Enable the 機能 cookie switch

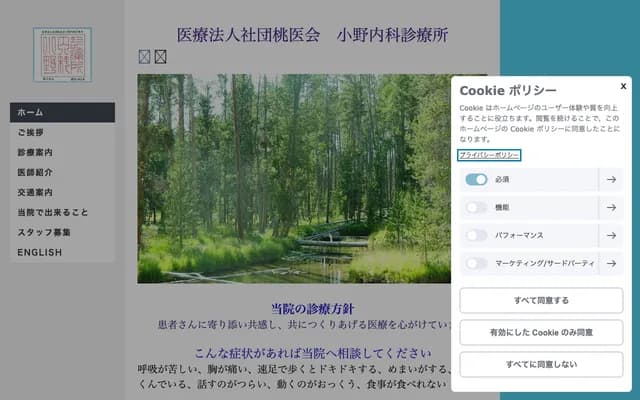click(x=476, y=208)
